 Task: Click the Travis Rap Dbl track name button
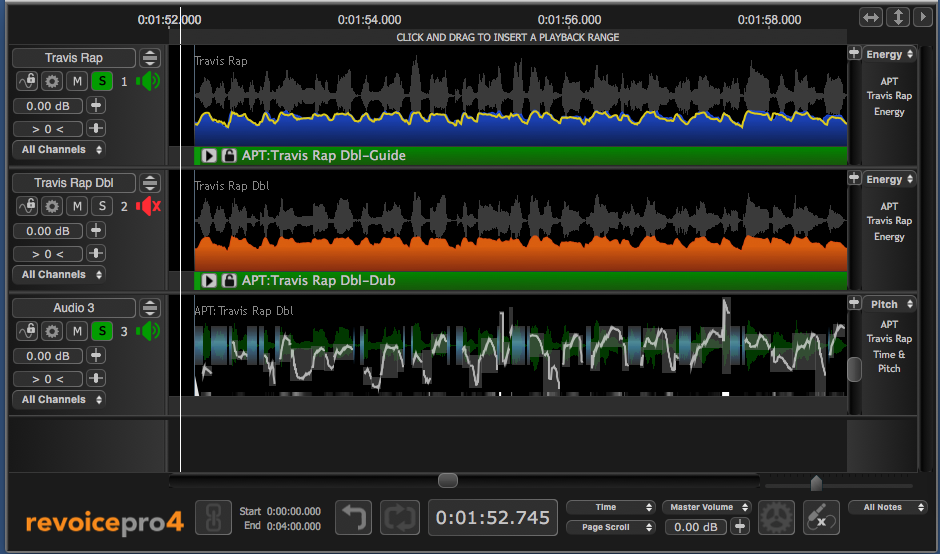tap(74, 183)
